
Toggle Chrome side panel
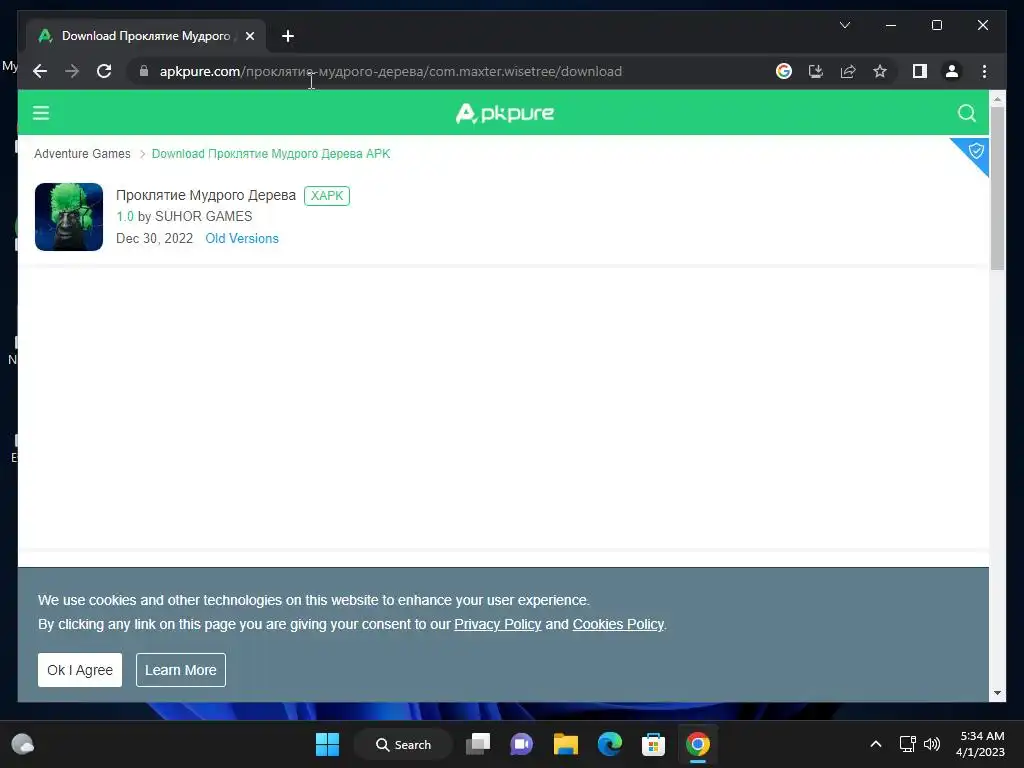pyautogui.click(x=920, y=71)
